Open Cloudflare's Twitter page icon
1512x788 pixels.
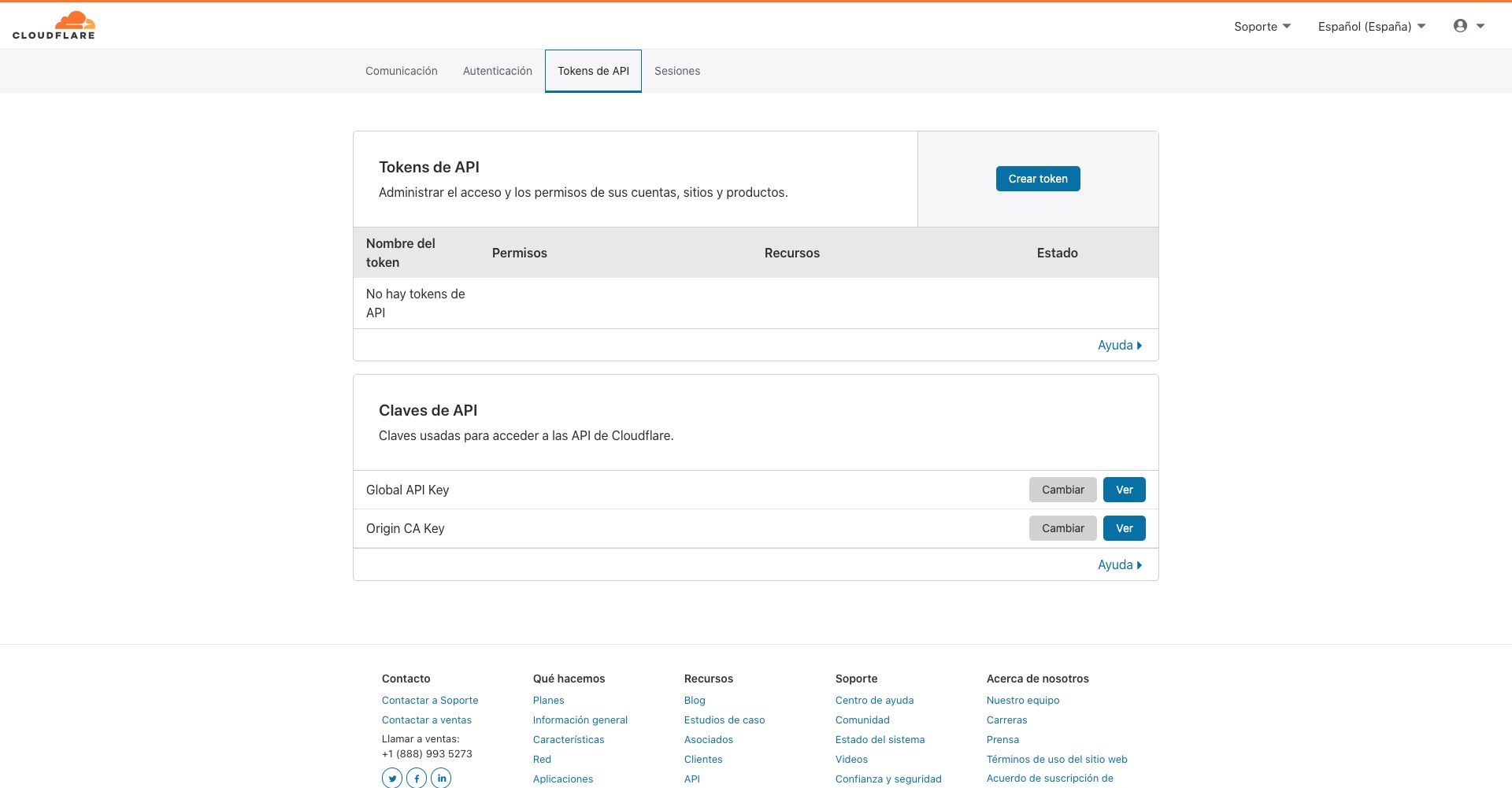pos(392,778)
